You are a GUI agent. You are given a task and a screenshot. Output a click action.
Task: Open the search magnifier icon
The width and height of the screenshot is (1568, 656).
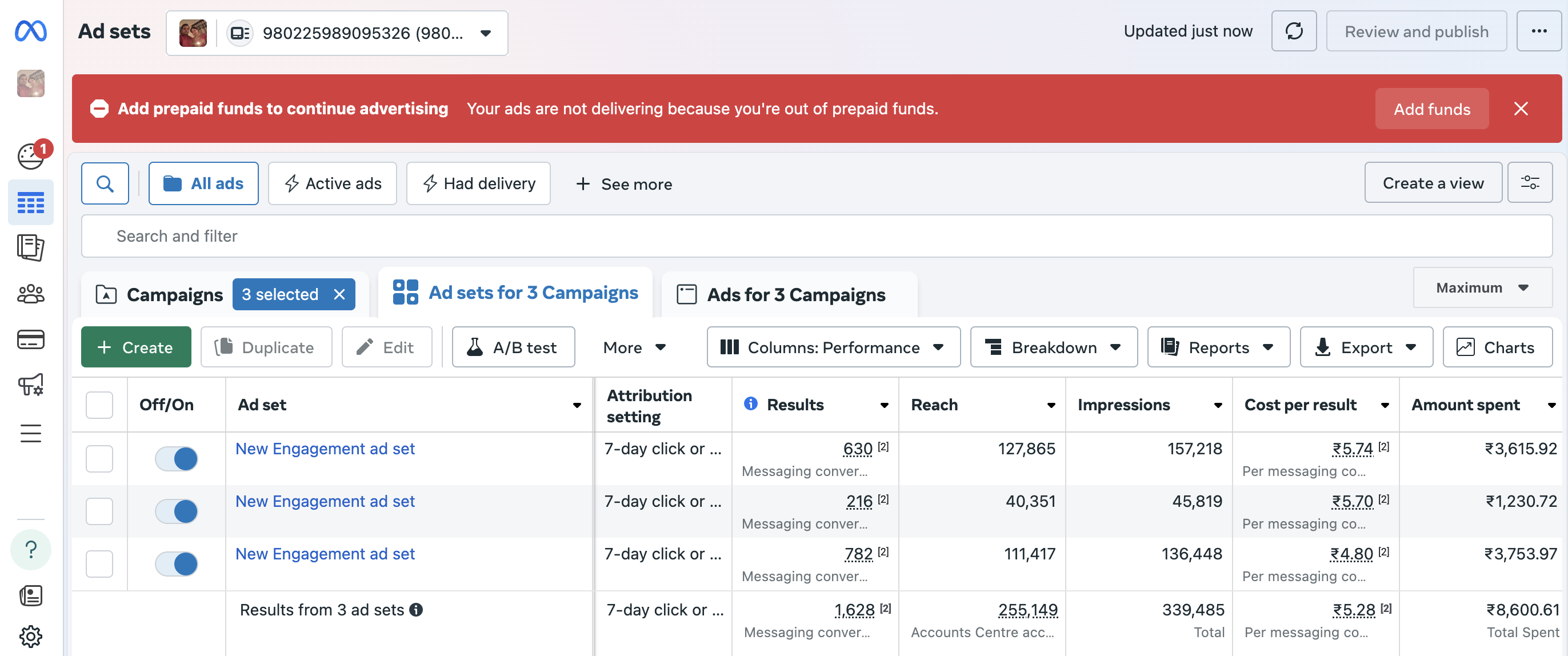click(x=105, y=183)
